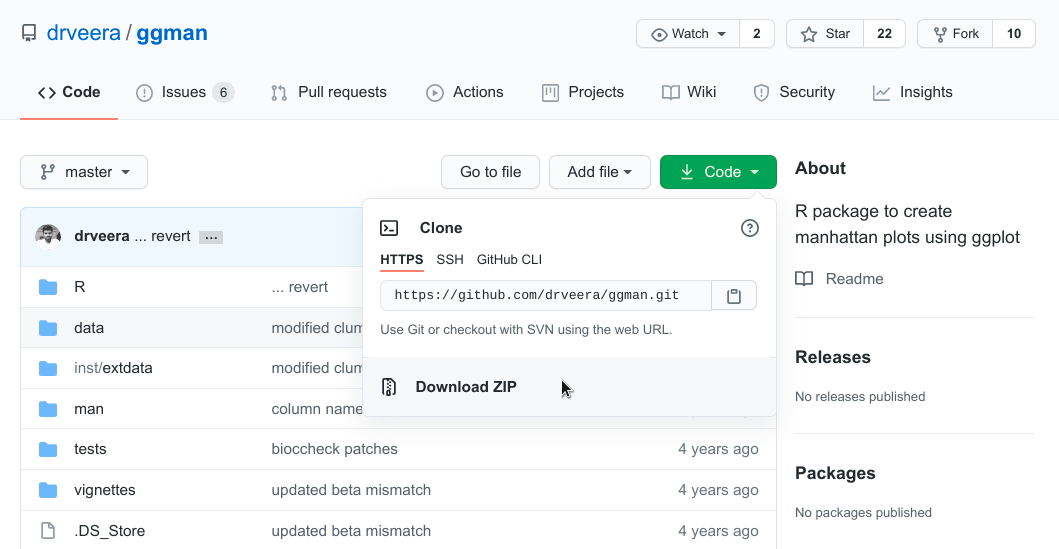Viewport: 1059px width, 549px height.
Task: Star the ggman repository
Action: pos(825,34)
